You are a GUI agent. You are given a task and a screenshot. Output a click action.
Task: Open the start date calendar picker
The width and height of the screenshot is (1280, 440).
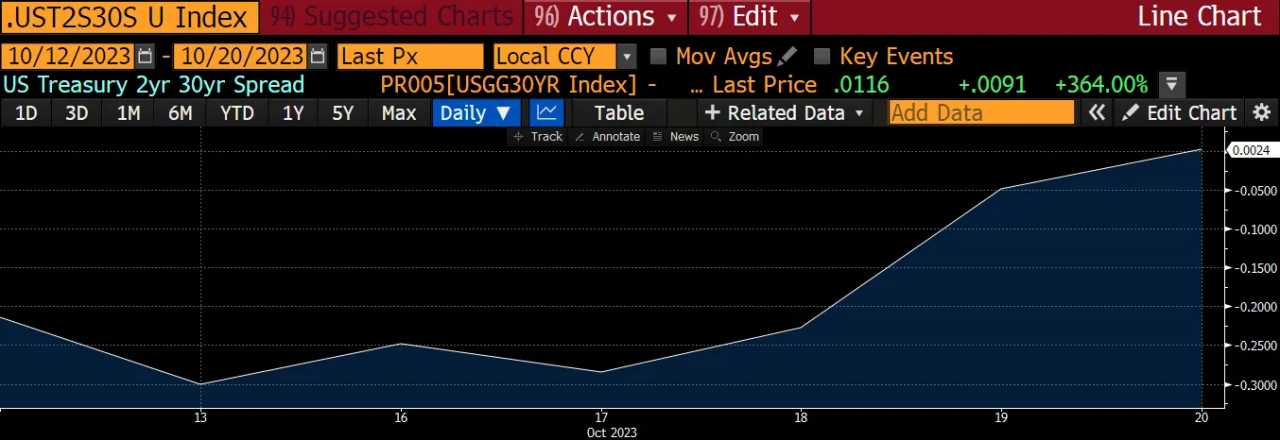tap(146, 56)
